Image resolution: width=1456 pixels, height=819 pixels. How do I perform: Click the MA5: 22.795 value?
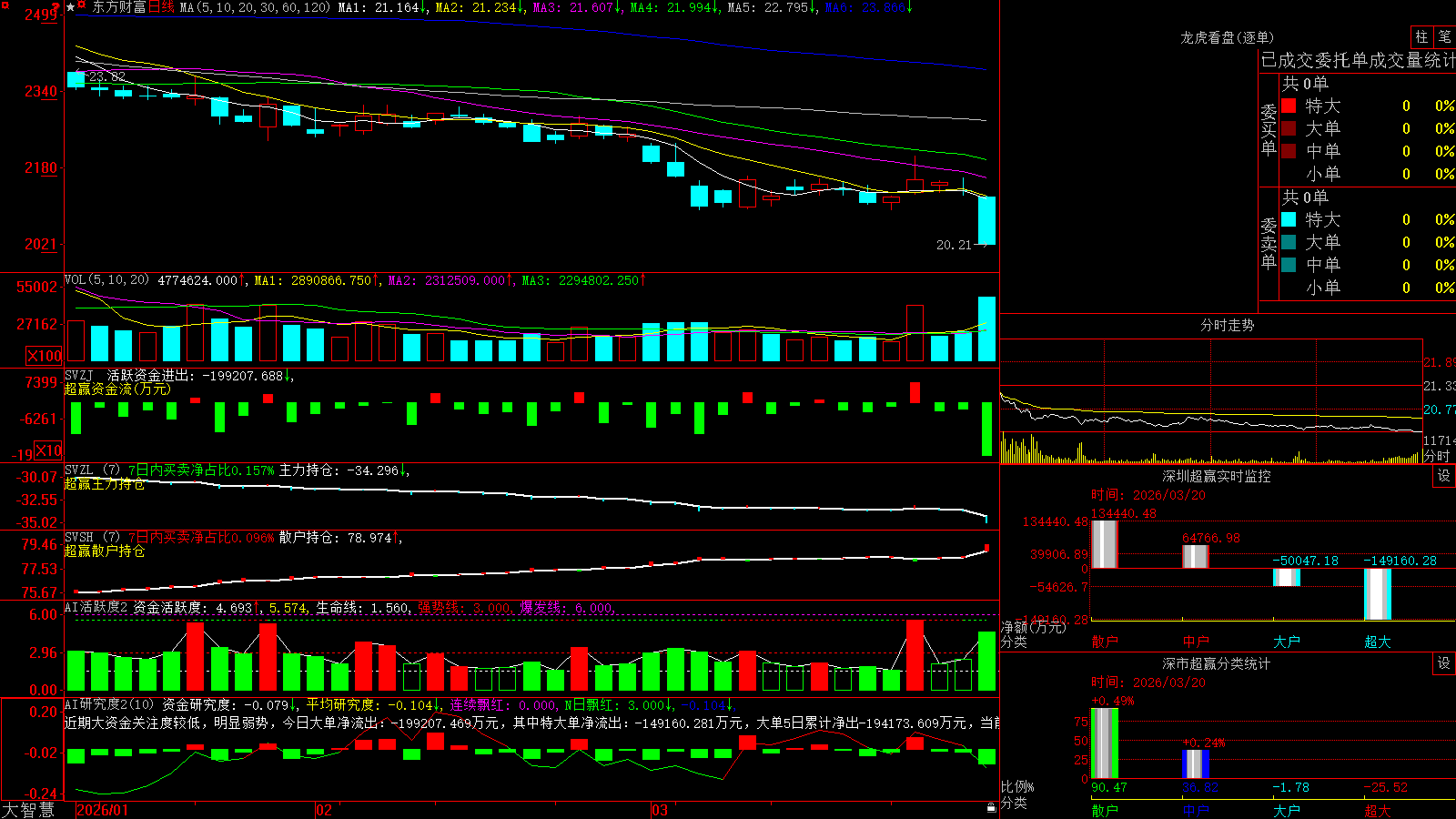[773, 7]
